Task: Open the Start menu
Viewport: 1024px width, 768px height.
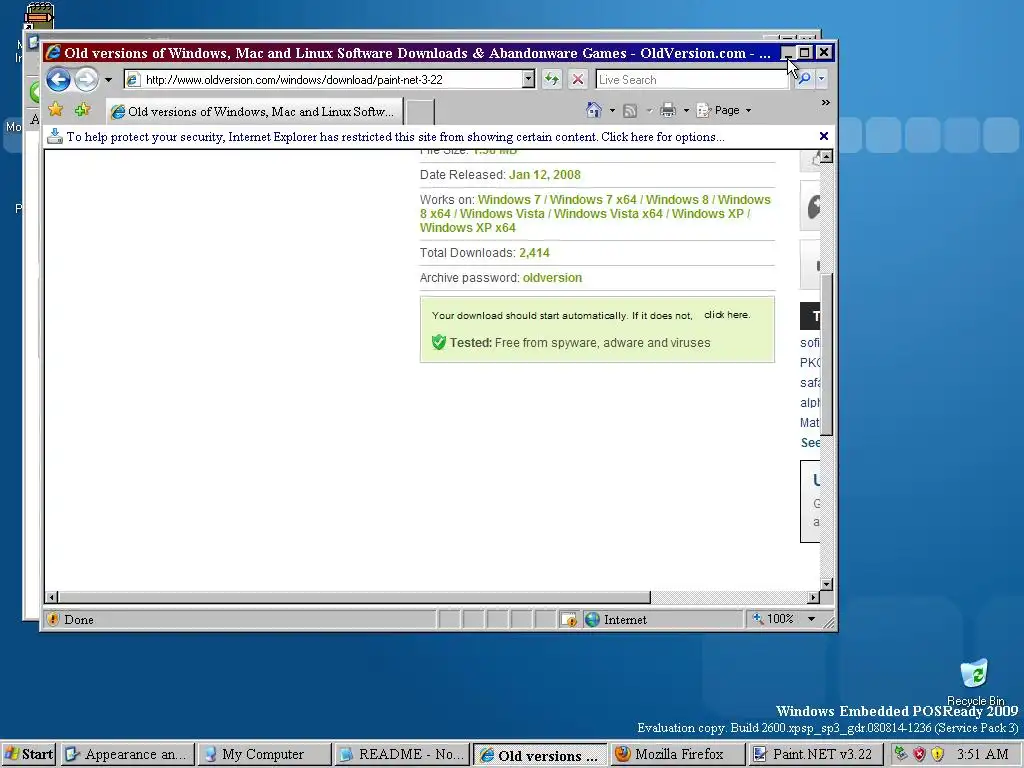Action: pyautogui.click(x=29, y=754)
